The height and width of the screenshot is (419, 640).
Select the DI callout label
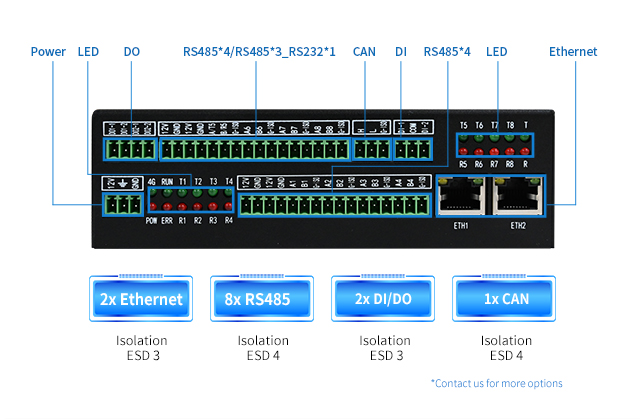401,52
